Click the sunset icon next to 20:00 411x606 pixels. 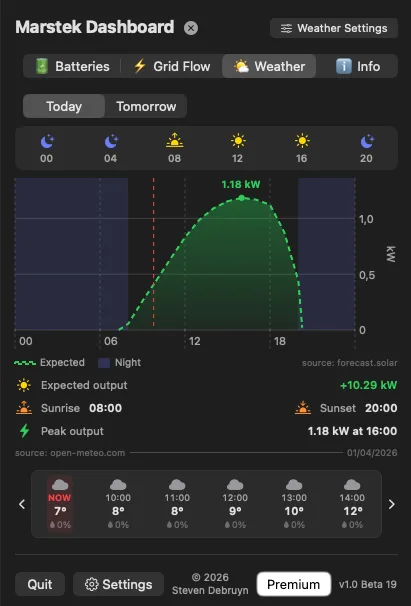click(x=303, y=408)
